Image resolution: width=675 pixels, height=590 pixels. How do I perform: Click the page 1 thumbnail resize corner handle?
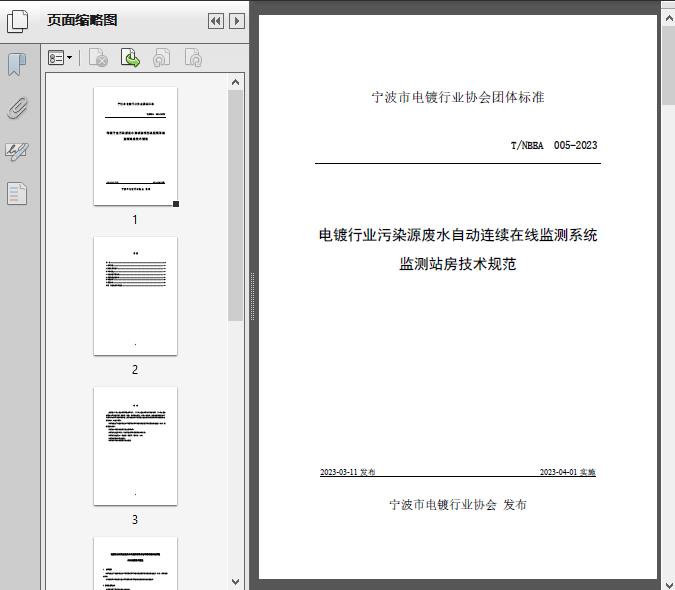pos(176,204)
